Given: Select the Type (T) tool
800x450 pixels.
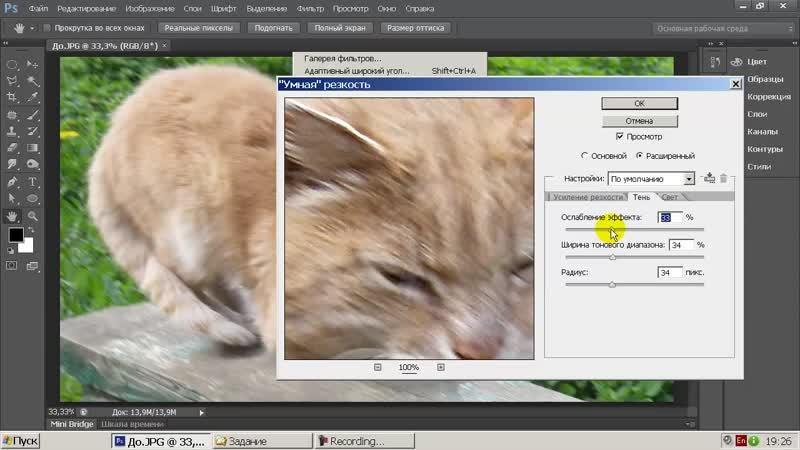Looking at the screenshot, I should pos(34,182).
